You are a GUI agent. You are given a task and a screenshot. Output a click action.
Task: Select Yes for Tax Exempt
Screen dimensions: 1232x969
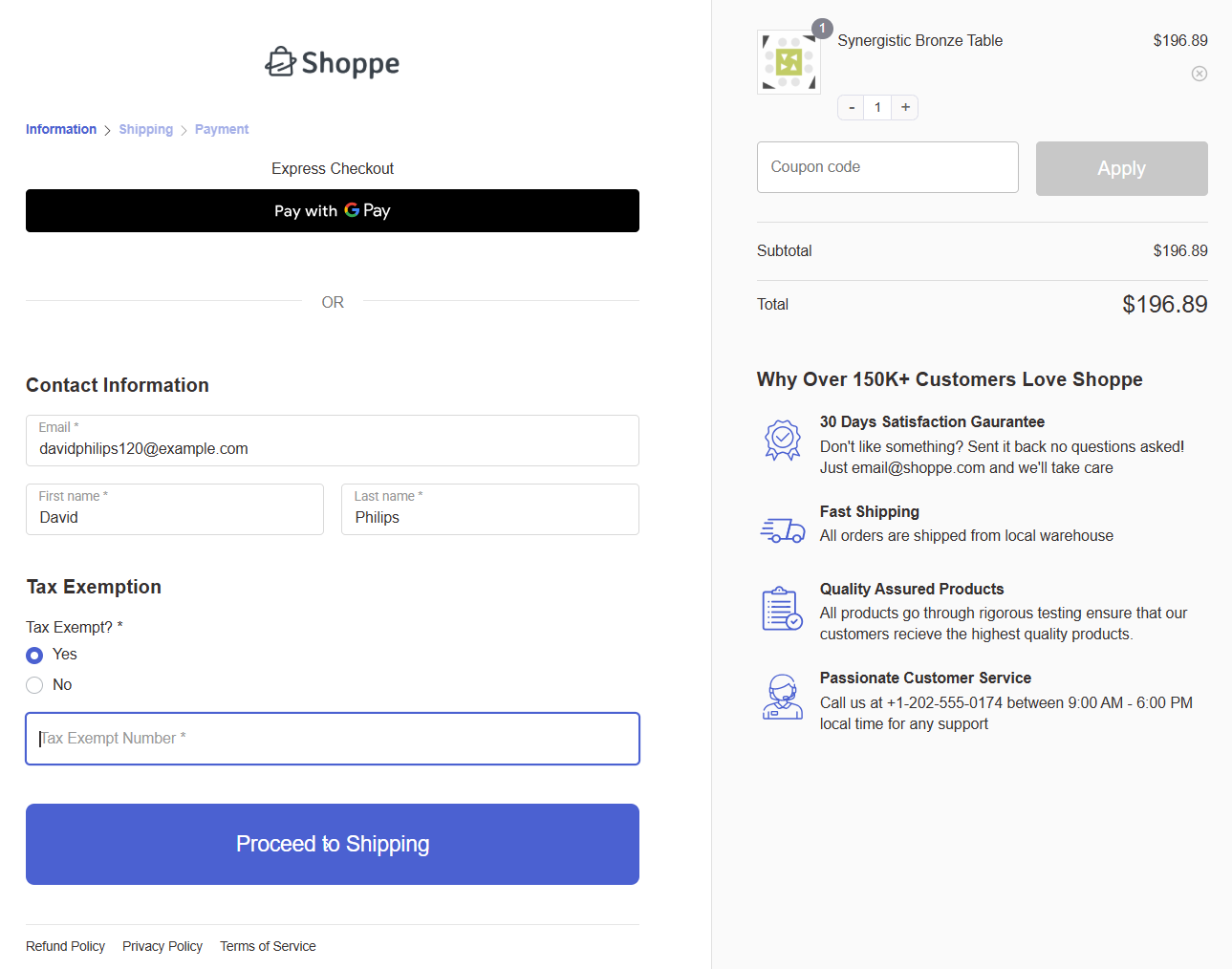tap(33, 655)
